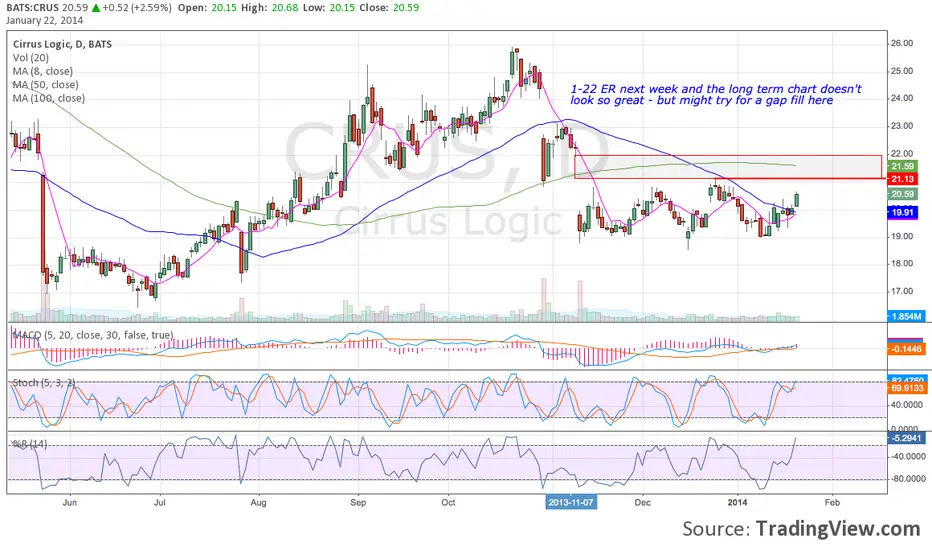This screenshot has height=550, width=932.
Task: Click the 2014 label on time axis
Action: [x=738, y=502]
